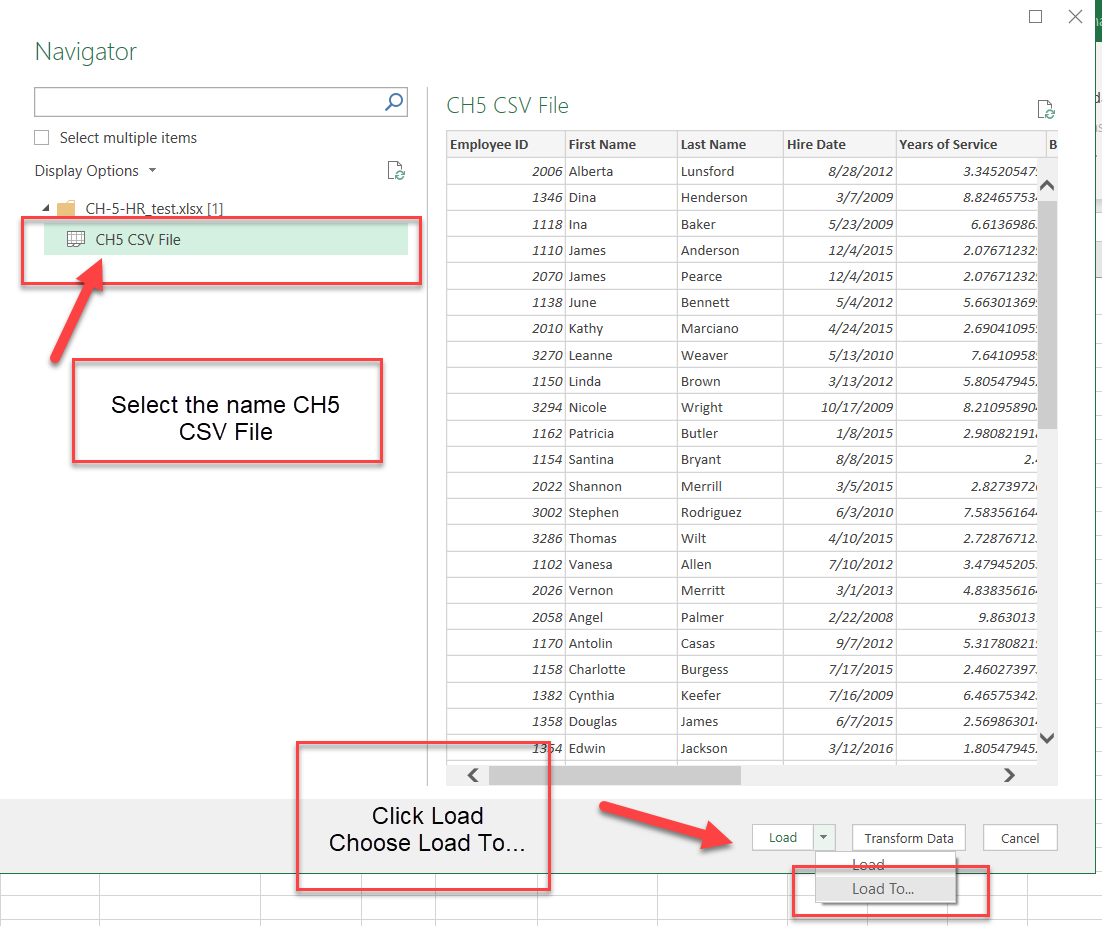Click the last name Jackson cell

pos(730,748)
